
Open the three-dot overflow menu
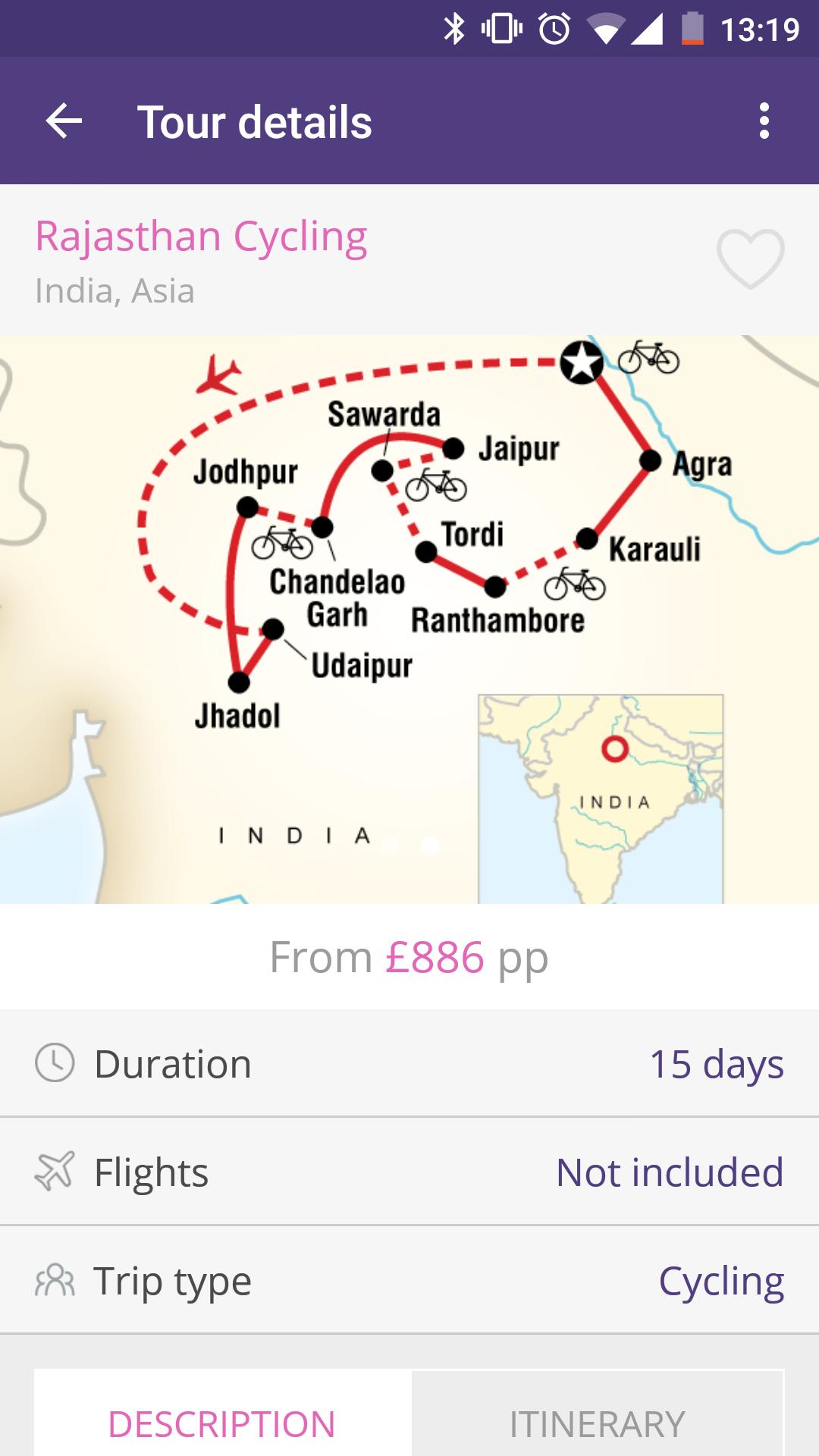(764, 121)
